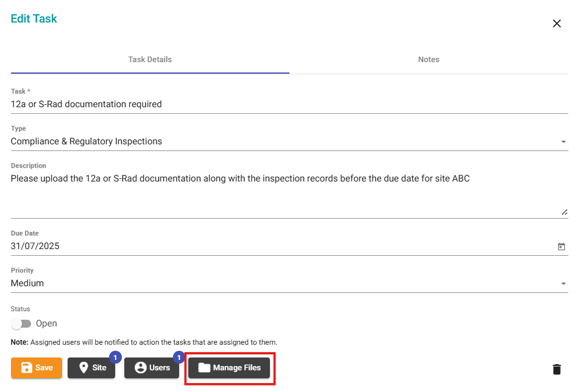Toggle the Open status switch
Viewport: 577px width, 391px height.
click(x=21, y=324)
